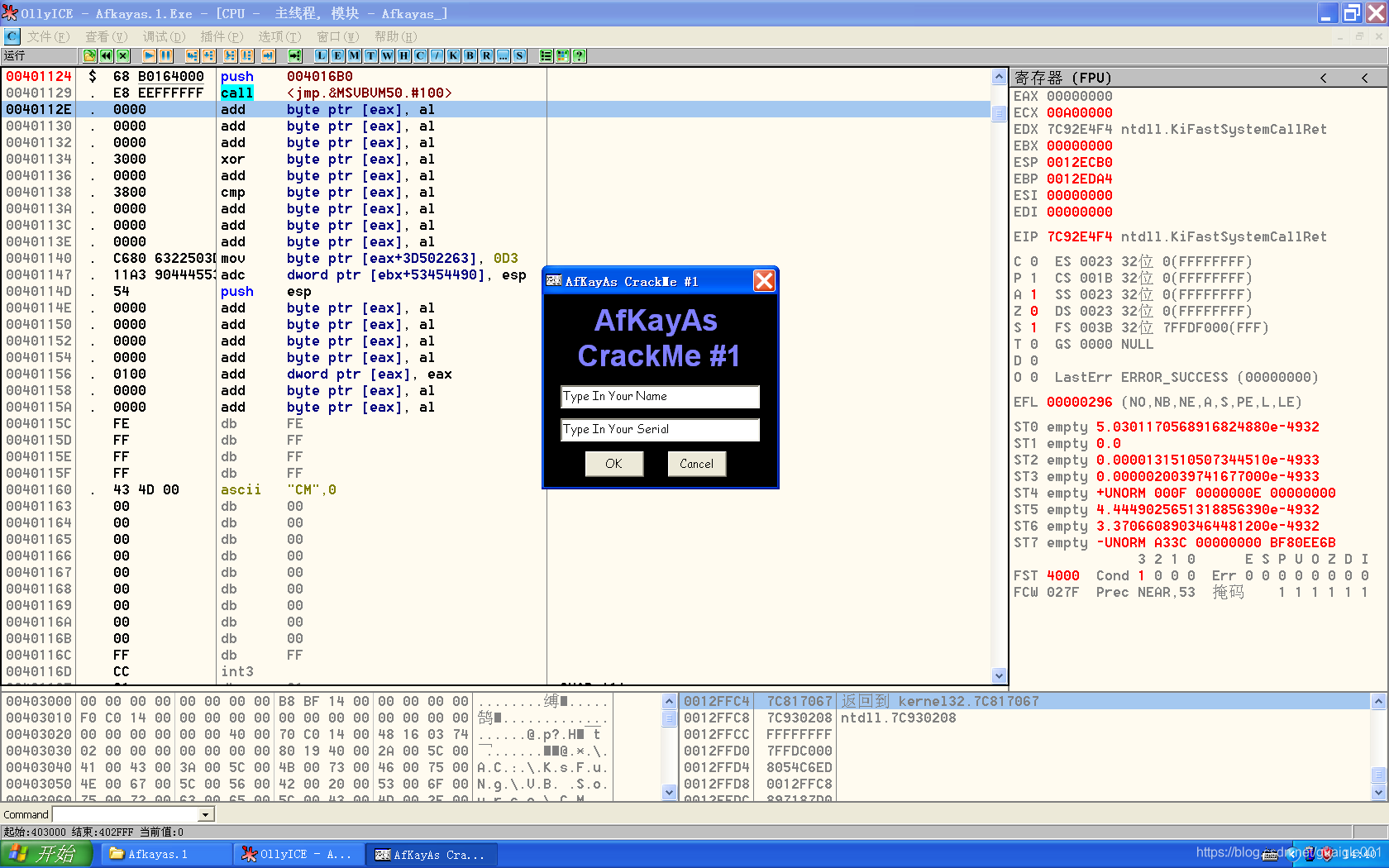Click disassembly pane scroll down arrow
The width and height of the screenshot is (1389, 868).
tap(999, 675)
